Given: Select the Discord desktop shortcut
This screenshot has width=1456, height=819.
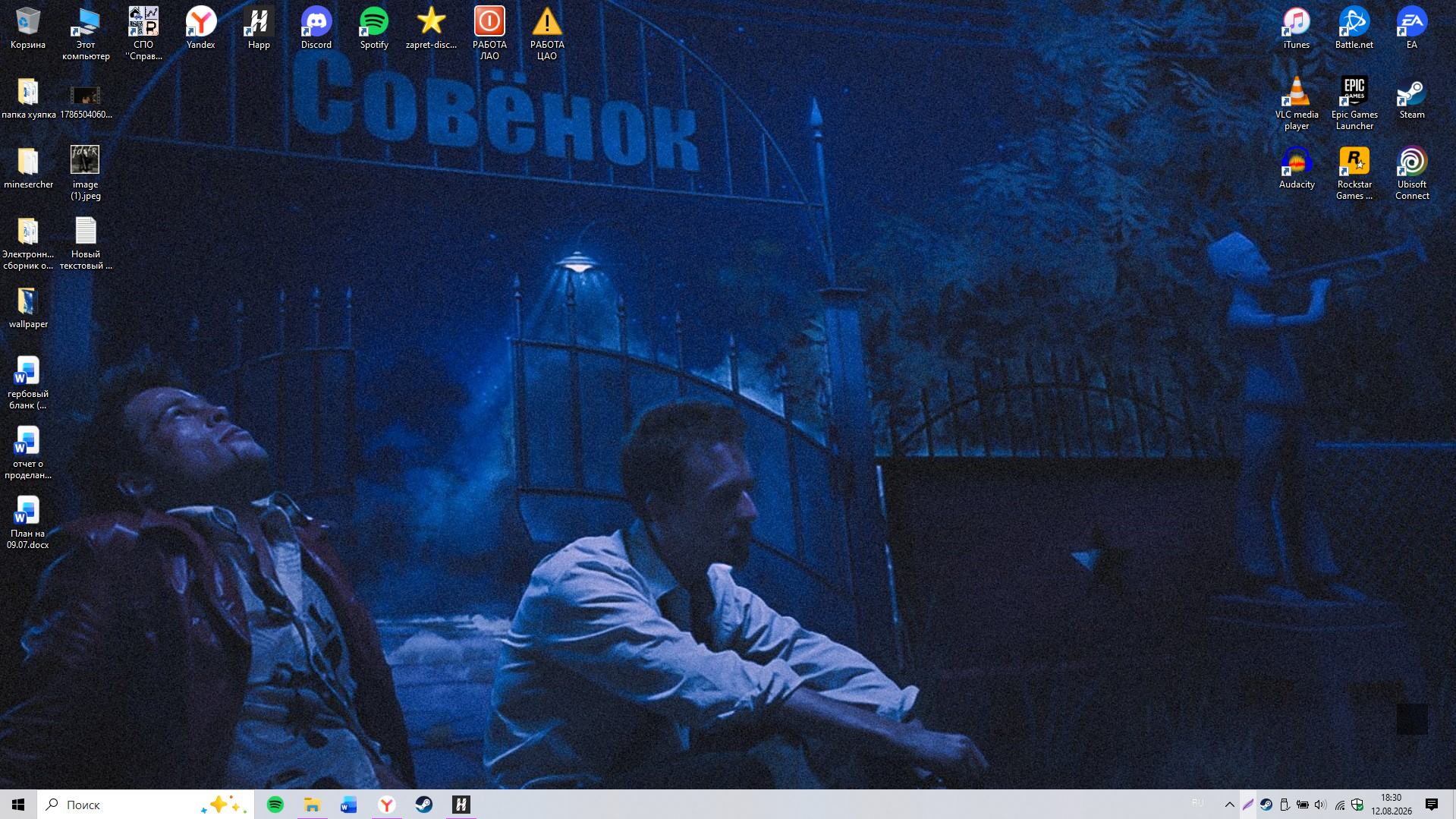Looking at the screenshot, I should pyautogui.click(x=316, y=29).
